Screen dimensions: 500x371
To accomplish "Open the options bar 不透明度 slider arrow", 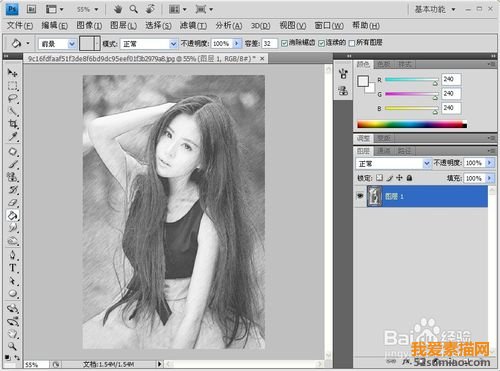I will [237, 43].
